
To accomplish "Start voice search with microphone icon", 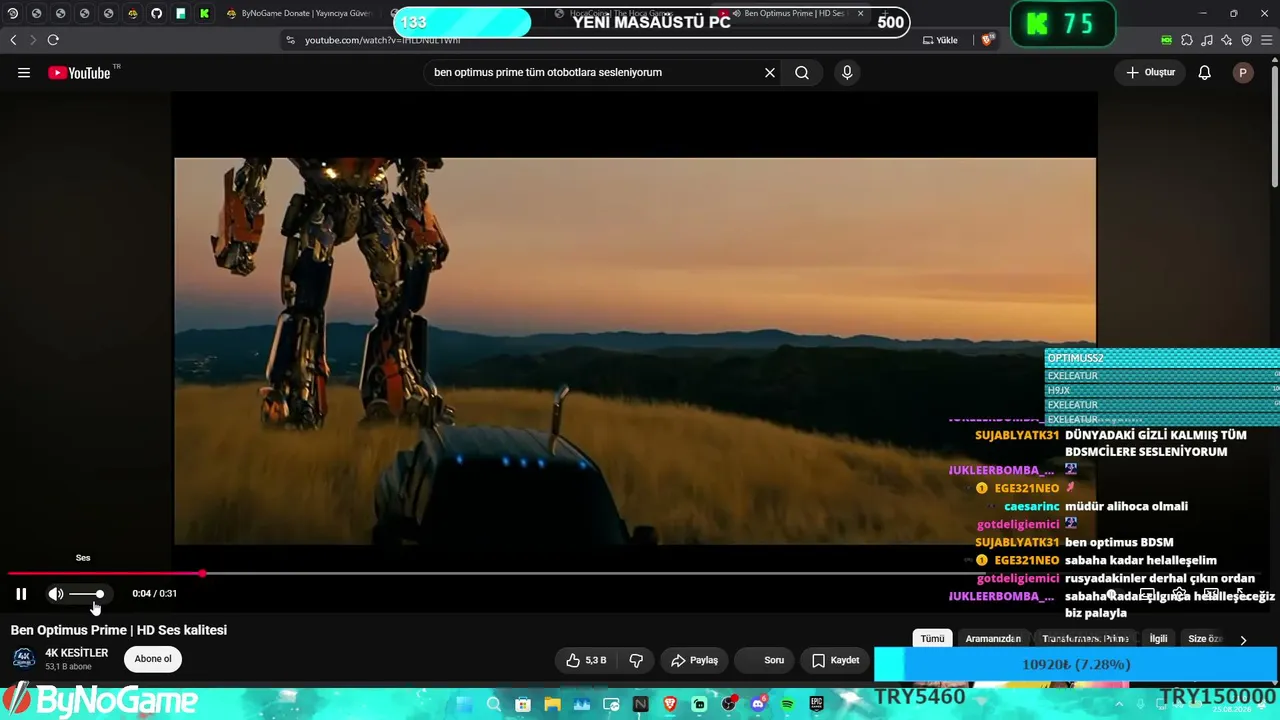I will coord(847,73).
